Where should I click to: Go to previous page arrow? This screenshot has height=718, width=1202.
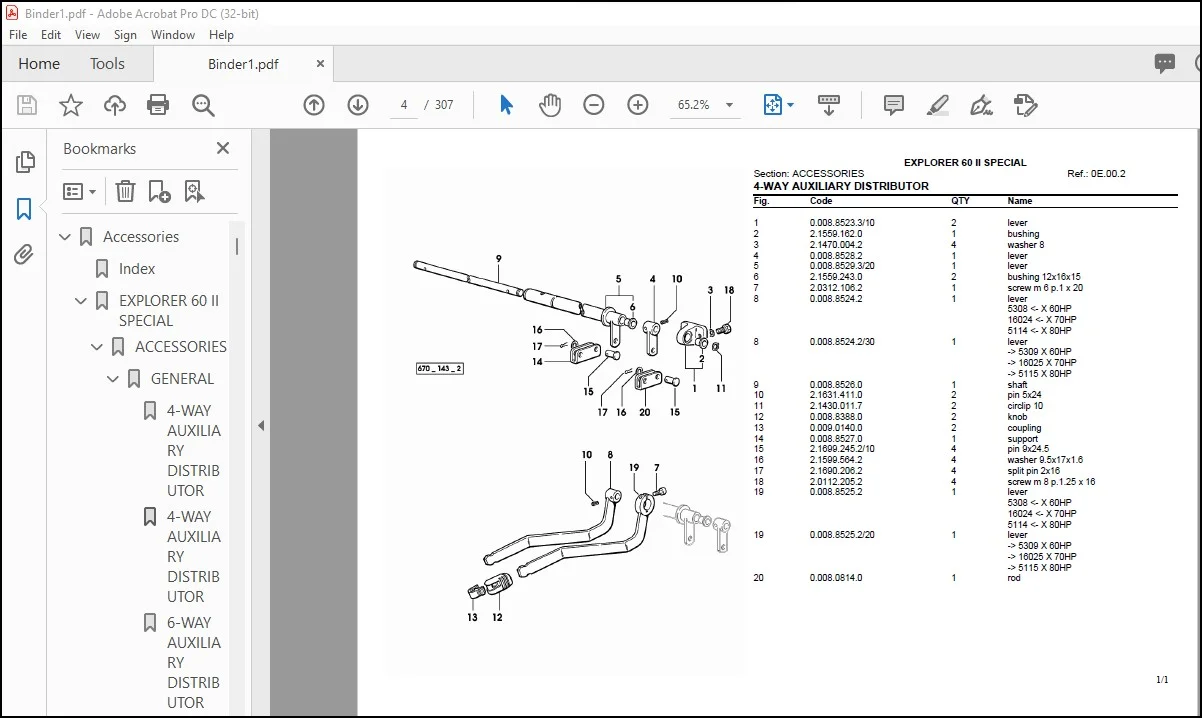click(314, 105)
